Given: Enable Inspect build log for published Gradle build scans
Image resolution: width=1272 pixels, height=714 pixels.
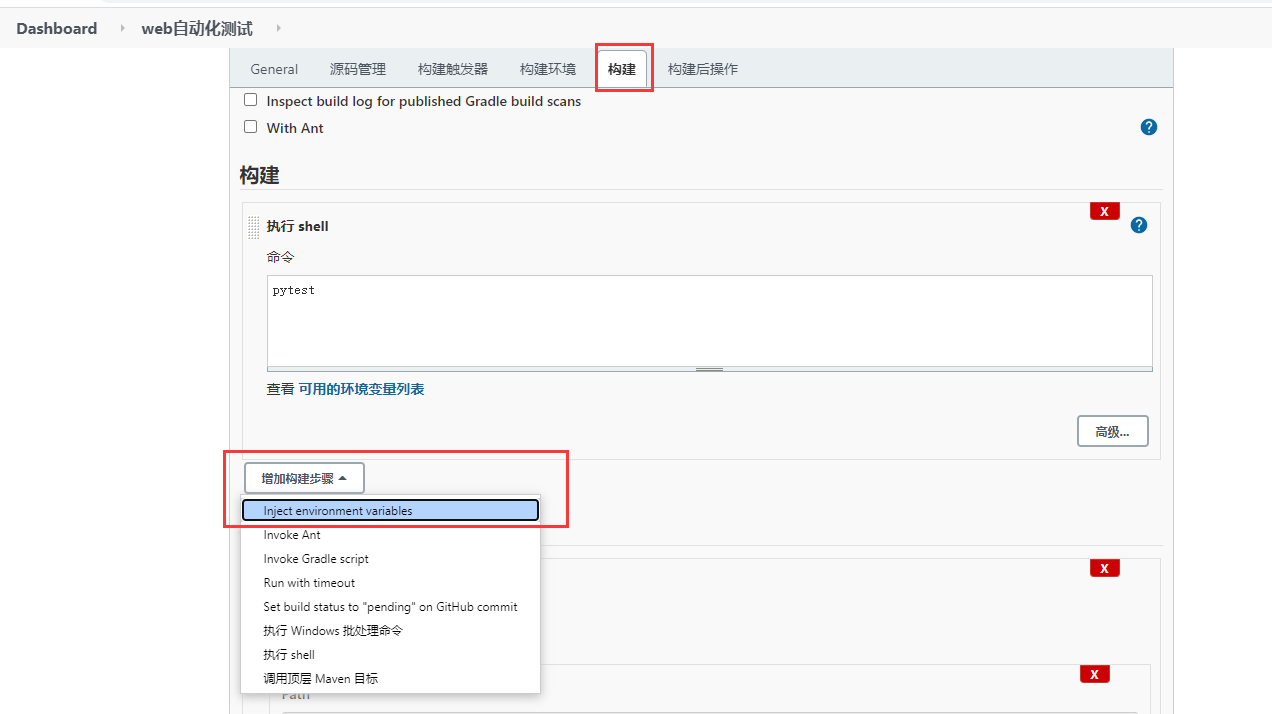Looking at the screenshot, I should tap(250, 99).
